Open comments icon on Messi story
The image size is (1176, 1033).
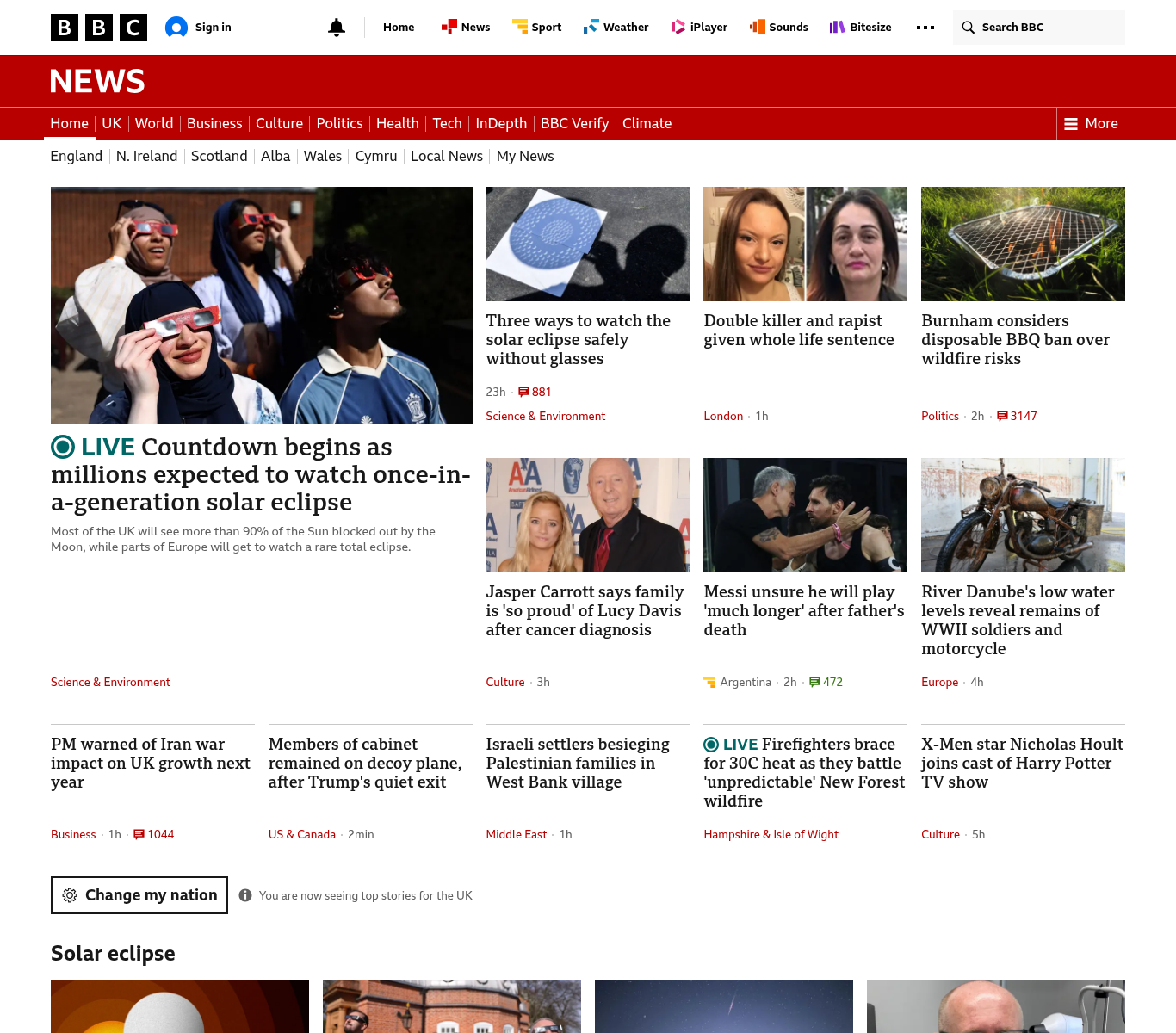point(814,682)
